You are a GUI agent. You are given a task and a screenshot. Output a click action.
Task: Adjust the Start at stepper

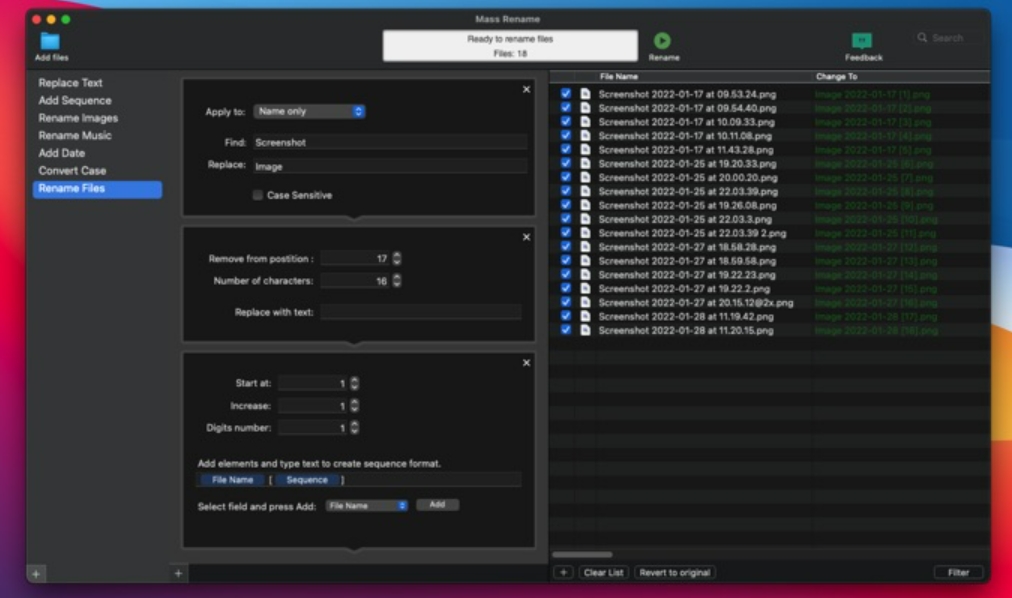click(x=354, y=383)
